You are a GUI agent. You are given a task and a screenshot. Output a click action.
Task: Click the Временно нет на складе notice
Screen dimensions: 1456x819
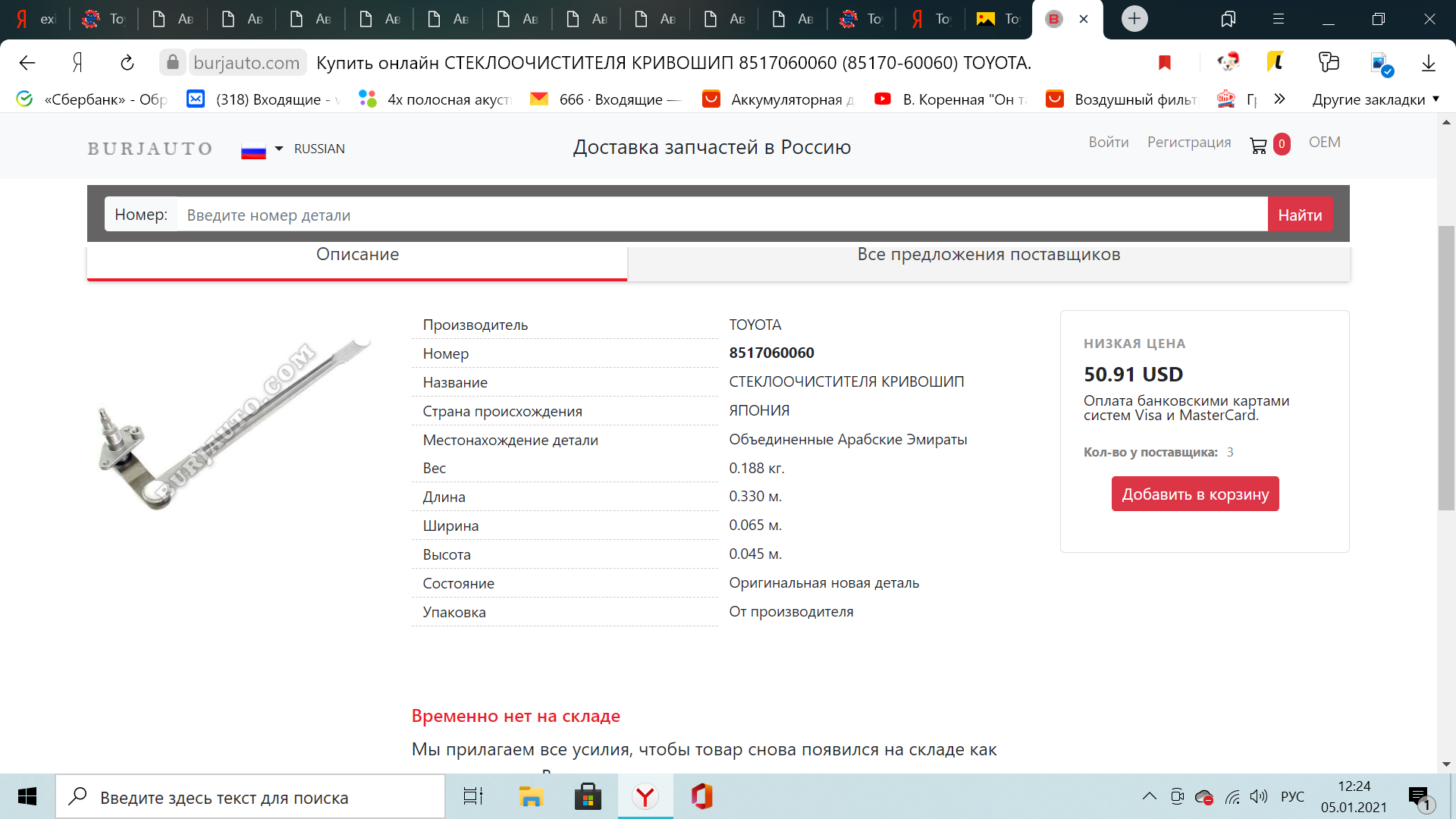[516, 716]
